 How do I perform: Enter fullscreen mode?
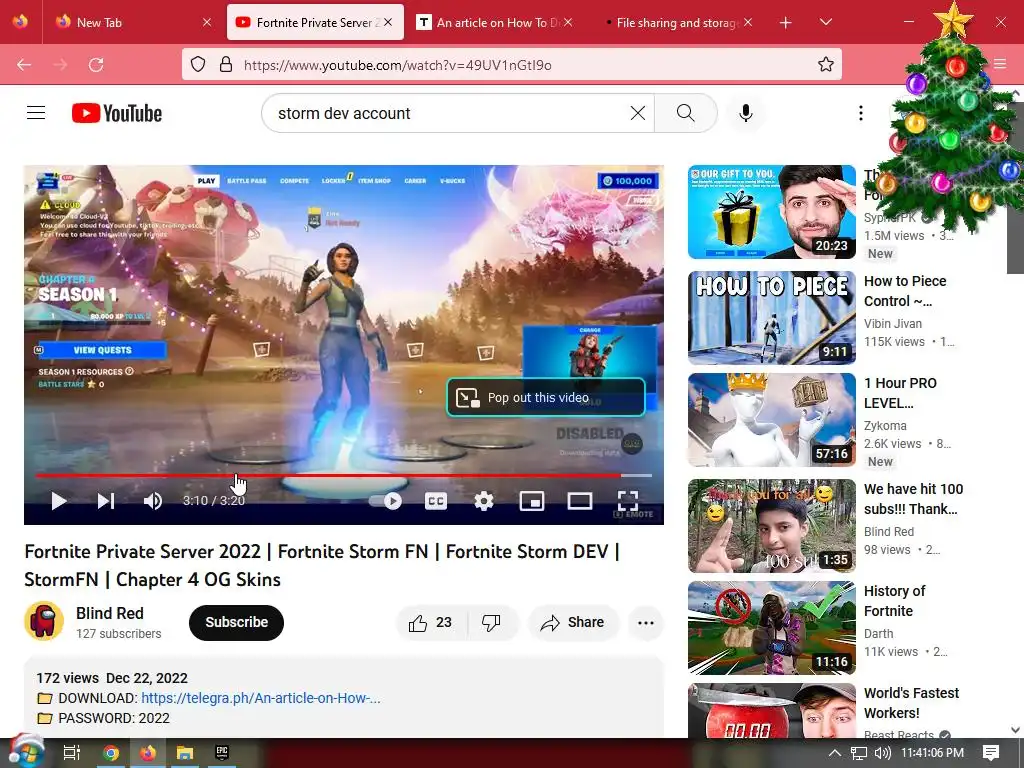pos(628,501)
